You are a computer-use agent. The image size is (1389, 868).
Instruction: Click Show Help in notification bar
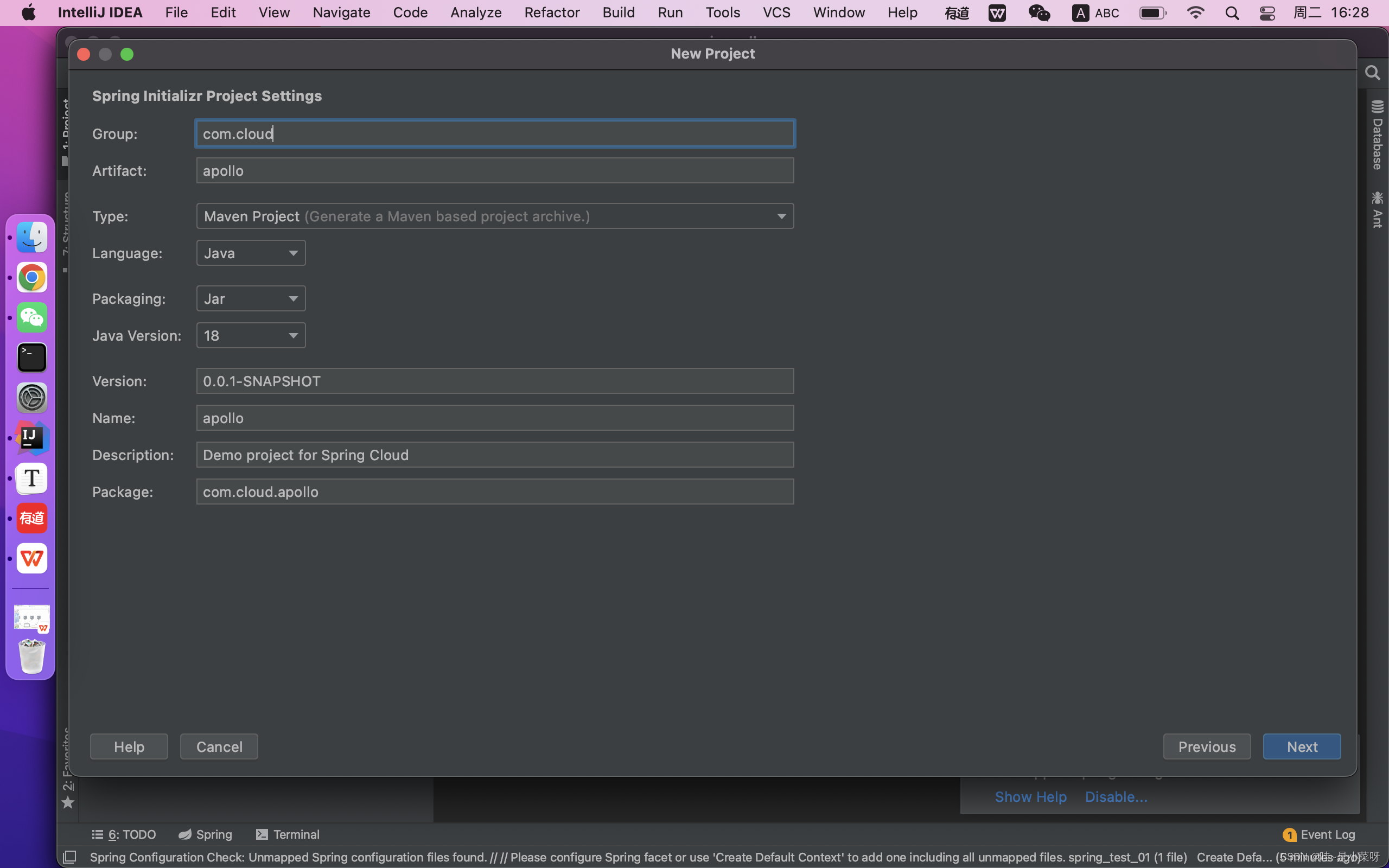[1030, 796]
